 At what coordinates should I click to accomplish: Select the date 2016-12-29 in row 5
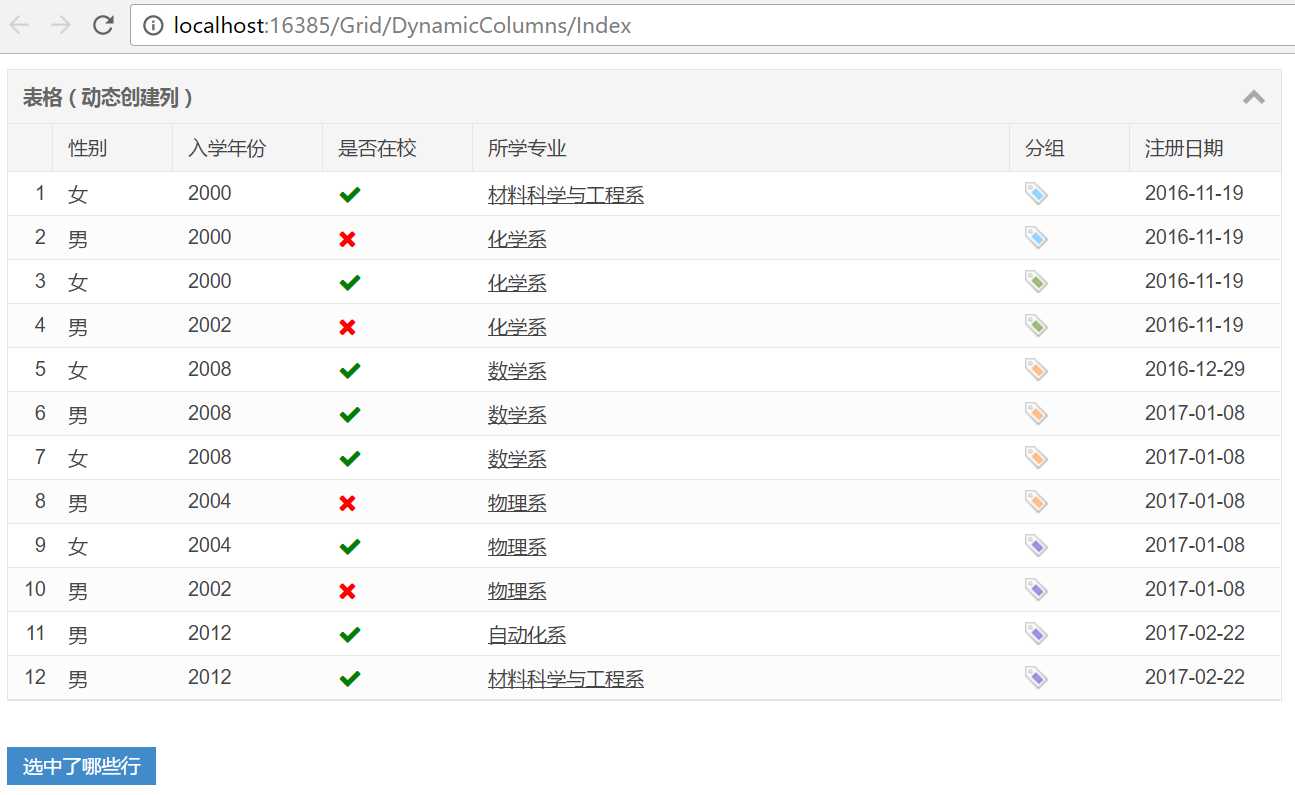pos(1195,369)
